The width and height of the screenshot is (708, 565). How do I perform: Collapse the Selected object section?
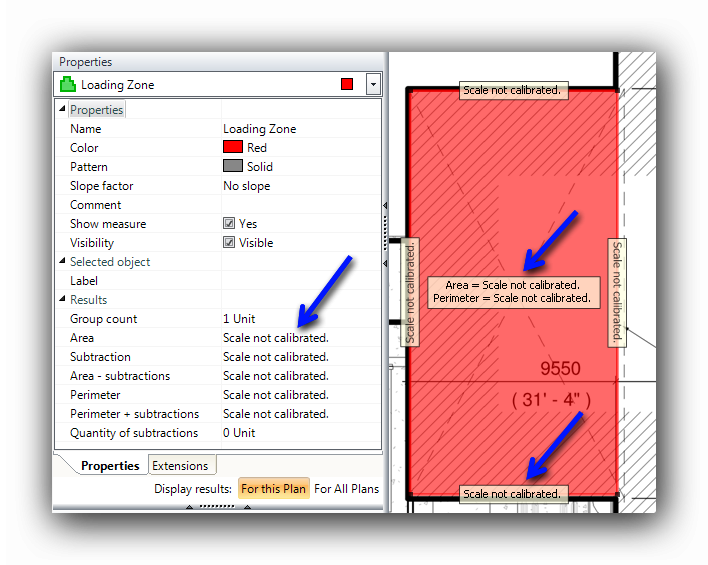pos(62,261)
